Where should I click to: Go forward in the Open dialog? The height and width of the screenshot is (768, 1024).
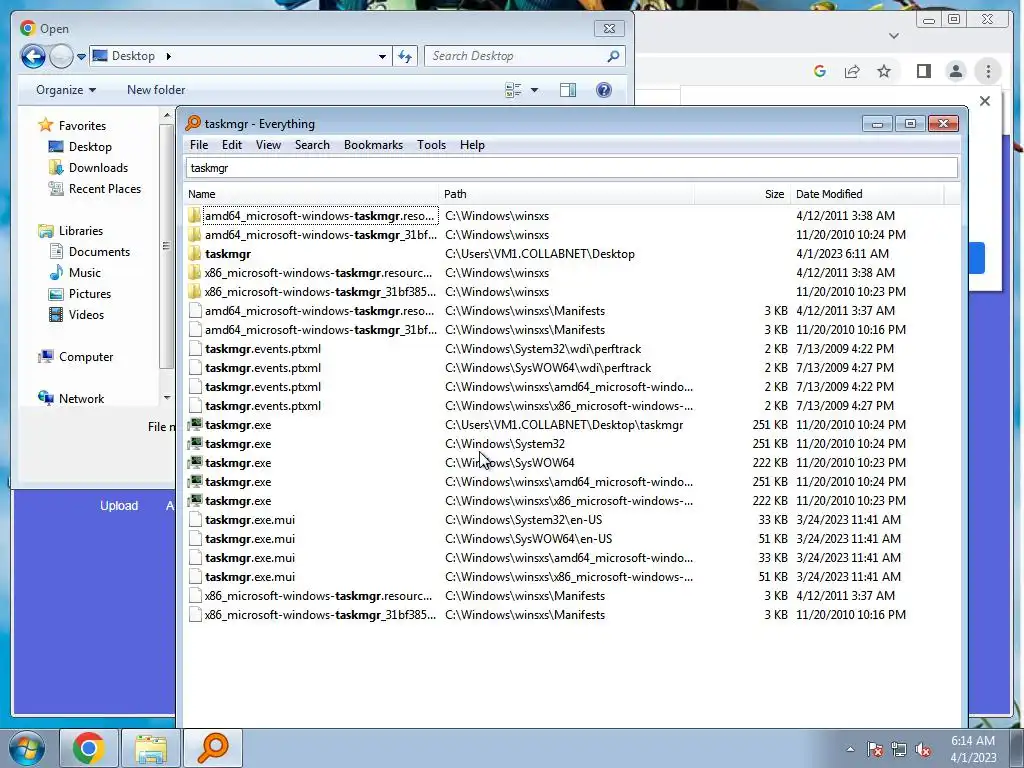(61, 56)
